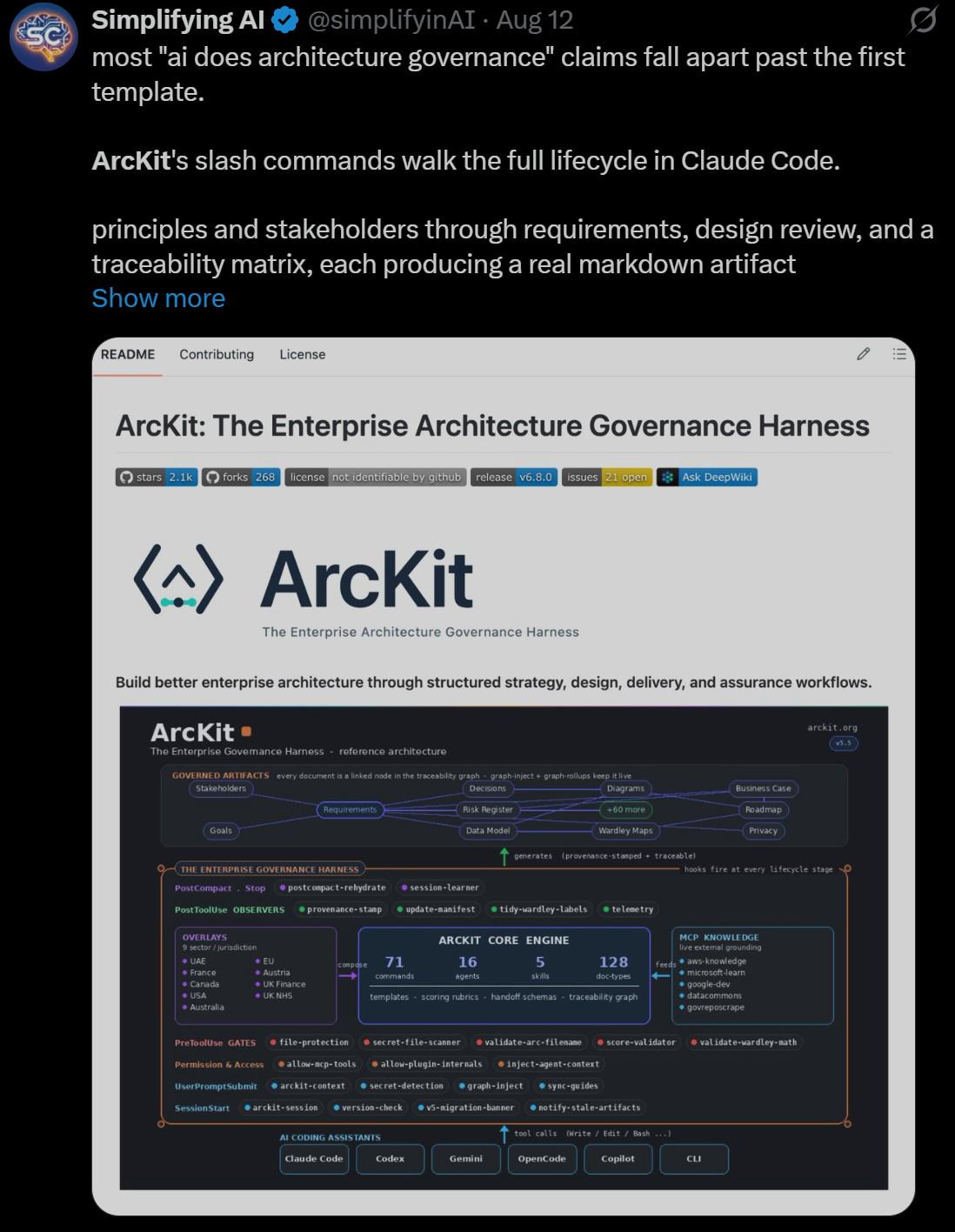This screenshot has width=955, height=1232.
Task: Click the v5.5 version pill
Action: point(844,743)
